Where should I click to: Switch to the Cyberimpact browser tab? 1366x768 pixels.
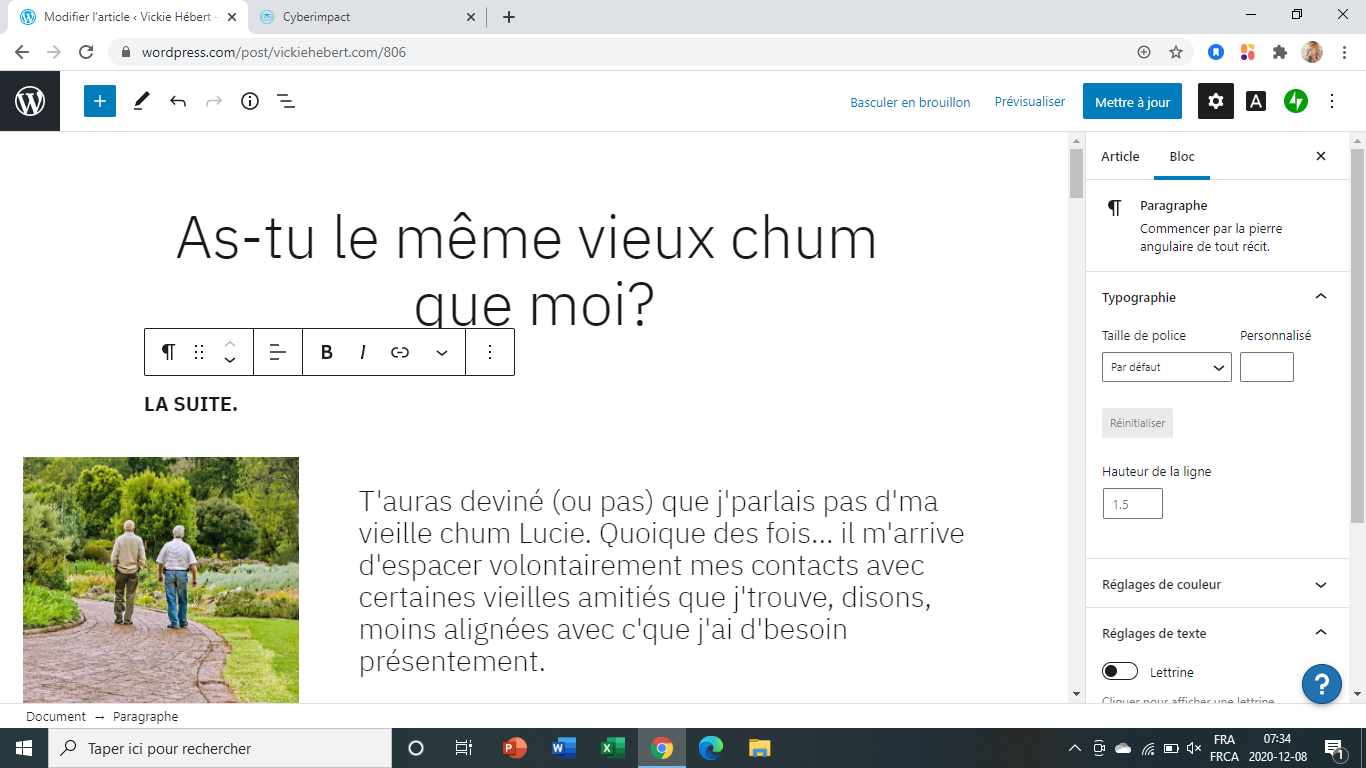pos(360,17)
